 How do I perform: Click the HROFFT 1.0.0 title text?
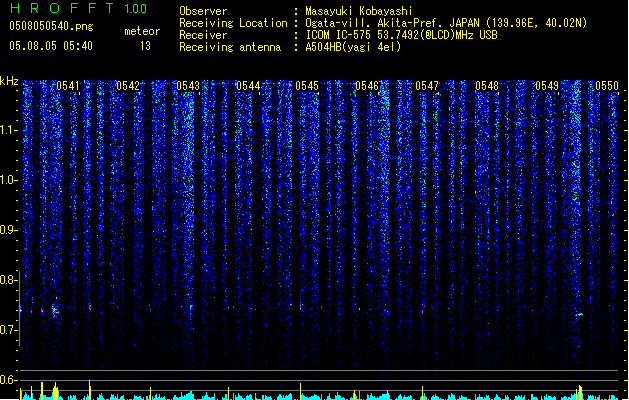79,8
